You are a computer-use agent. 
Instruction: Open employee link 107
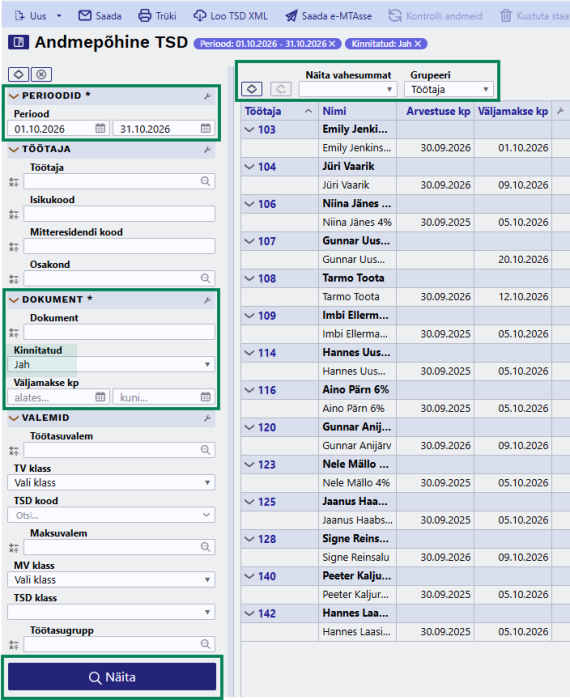[267, 241]
